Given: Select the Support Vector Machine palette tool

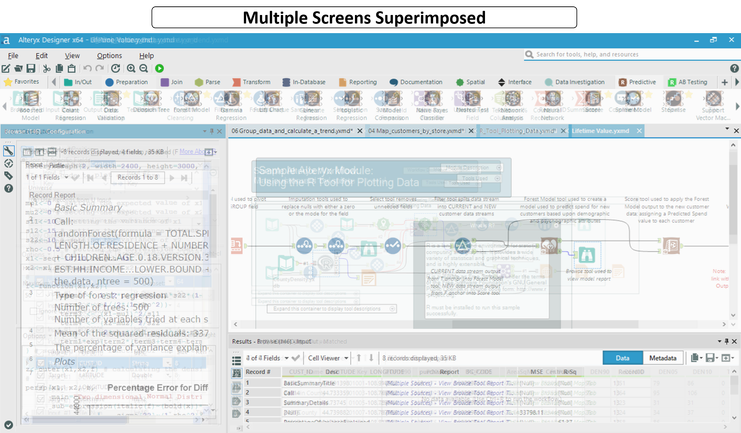Looking at the screenshot, I should coord(713,105).
